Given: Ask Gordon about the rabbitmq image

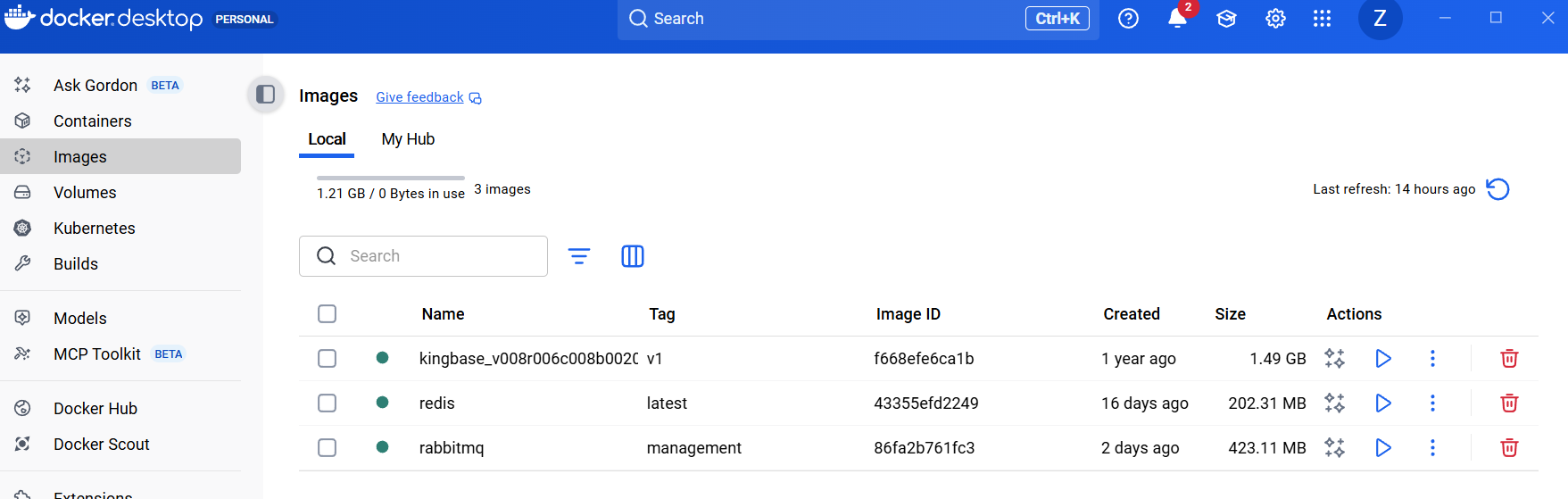Looking at the screenshot, I should (x=1334, y=447).
